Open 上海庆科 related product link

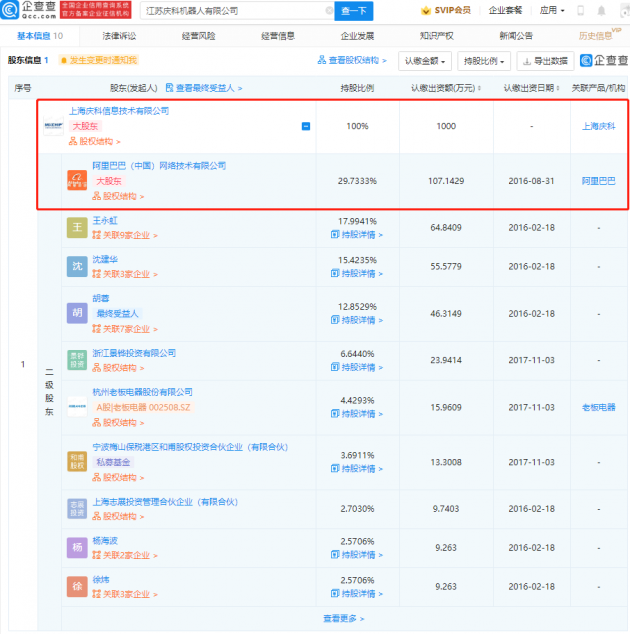tap(598, 126)
